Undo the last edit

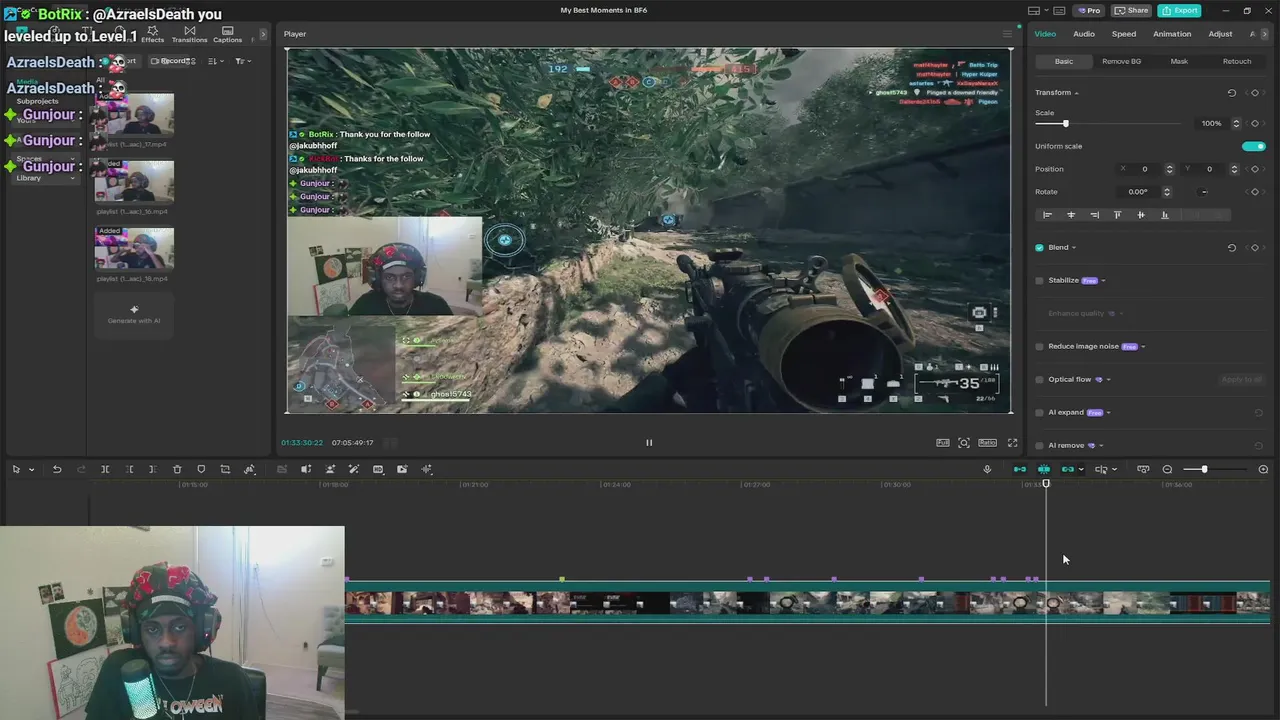57,469
